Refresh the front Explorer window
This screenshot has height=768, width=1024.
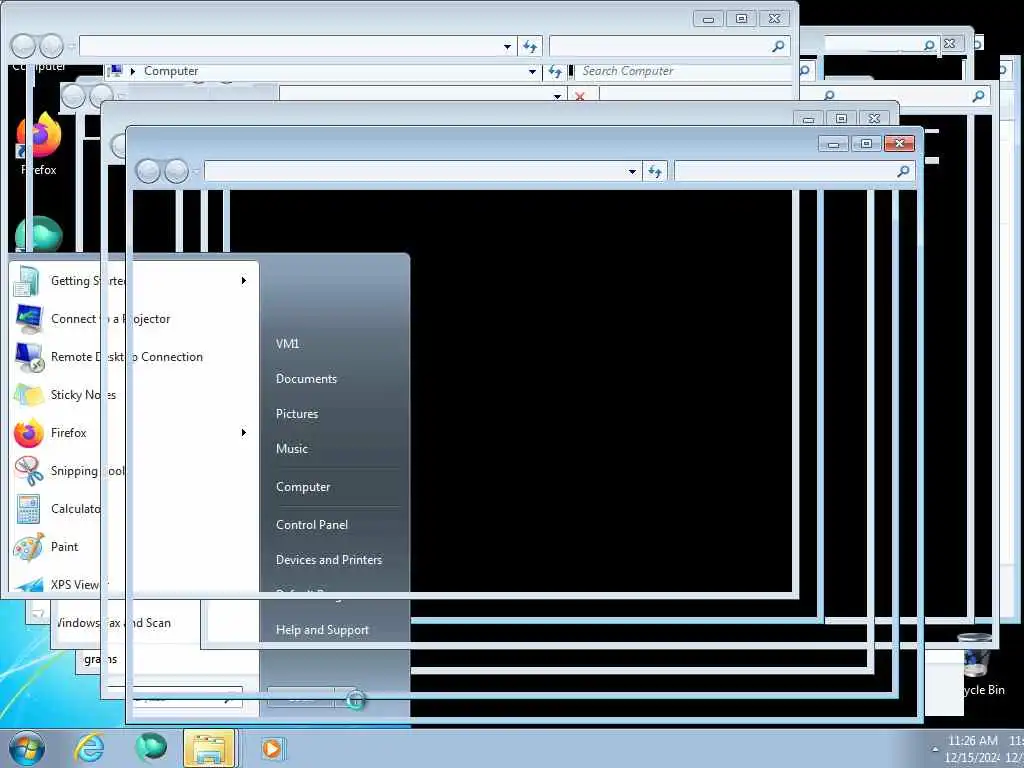655,172
